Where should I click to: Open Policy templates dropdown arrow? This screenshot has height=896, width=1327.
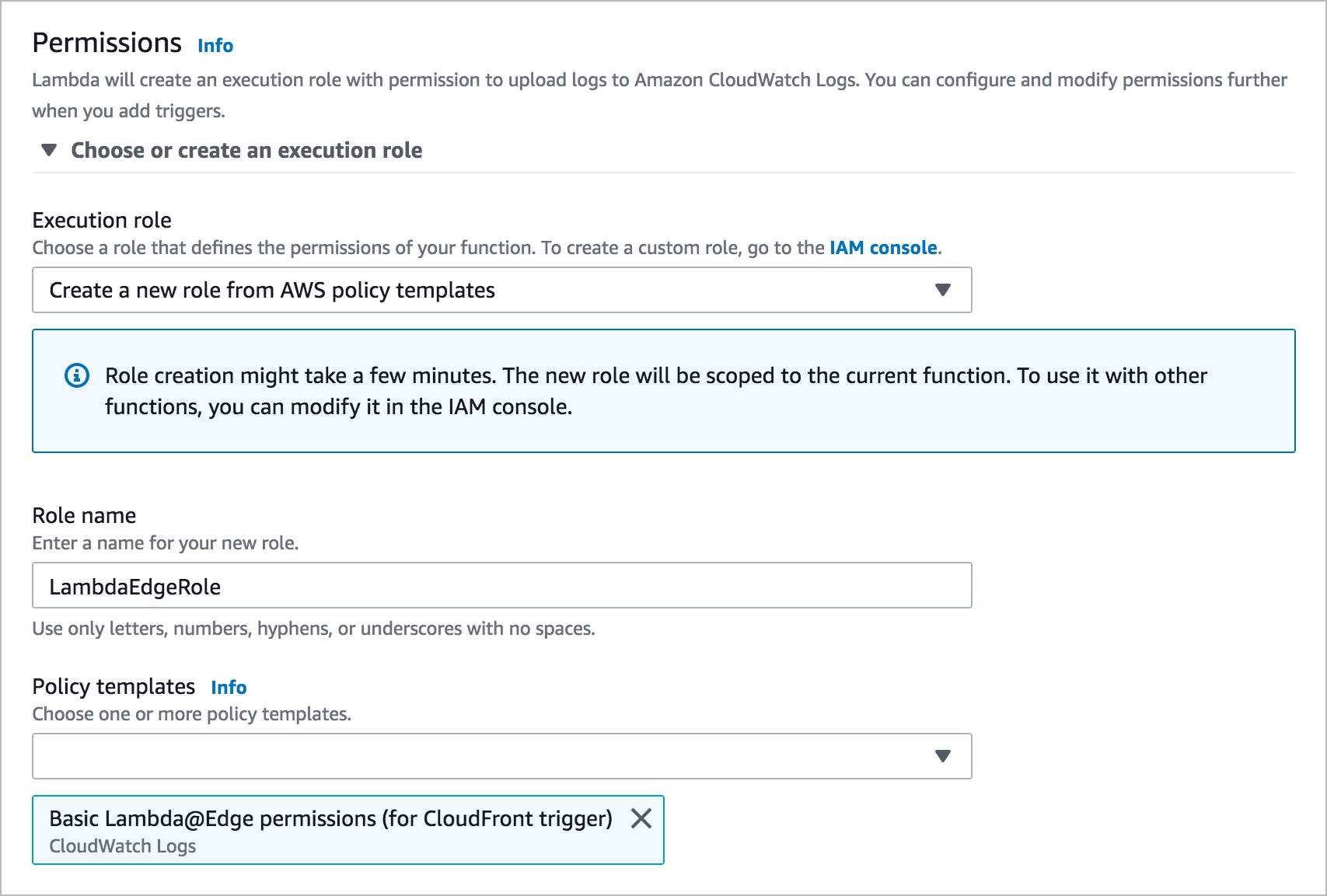point(943,756)
